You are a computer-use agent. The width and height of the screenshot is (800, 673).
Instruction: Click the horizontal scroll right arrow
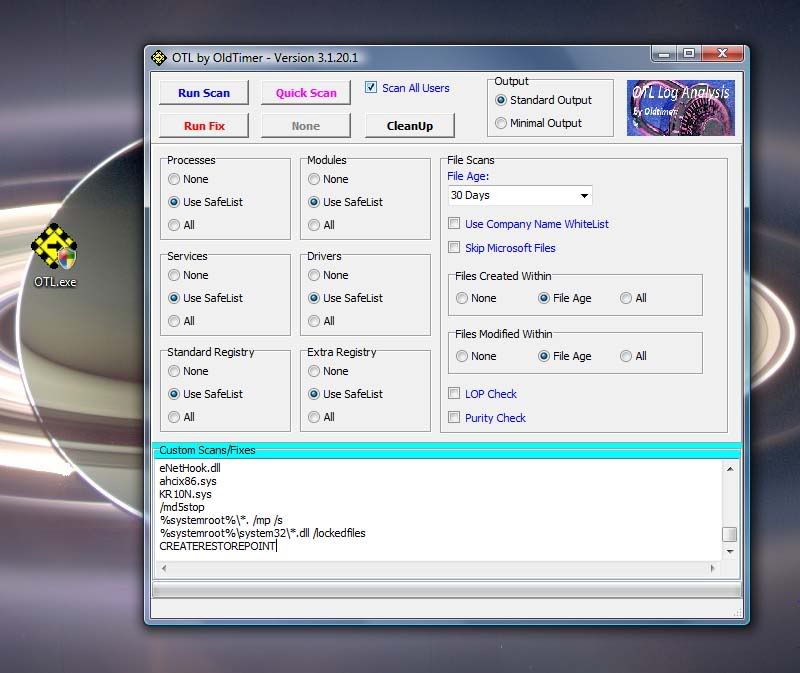tap(713, 568)
